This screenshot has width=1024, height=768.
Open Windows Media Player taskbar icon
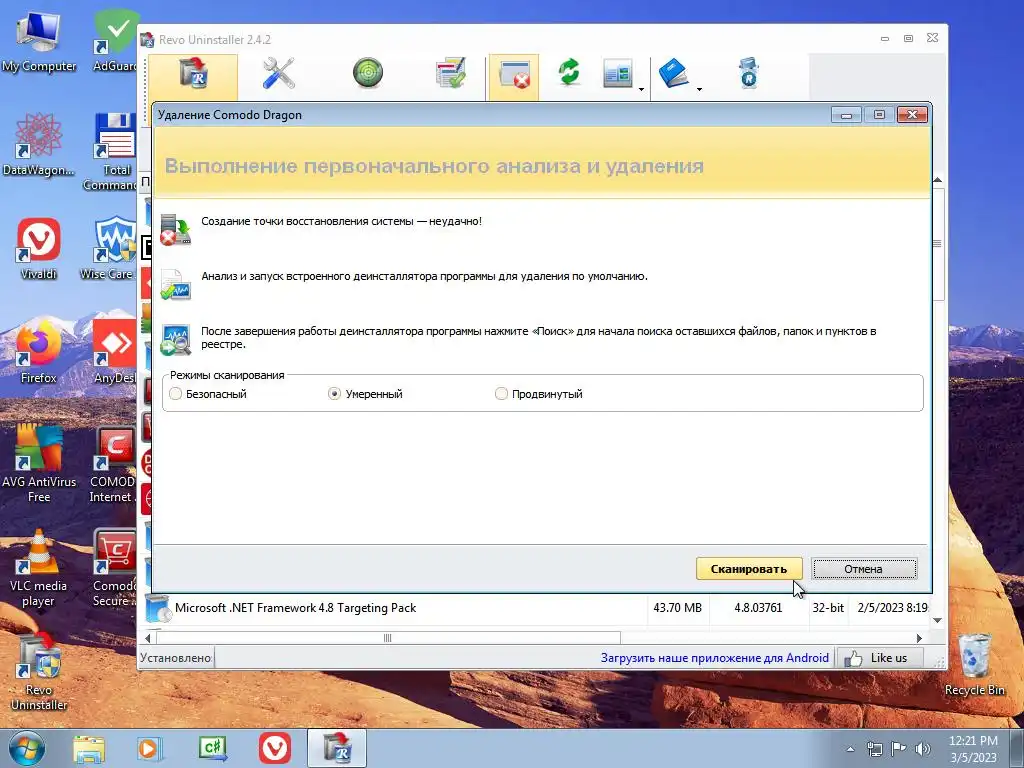click(150, 748)
